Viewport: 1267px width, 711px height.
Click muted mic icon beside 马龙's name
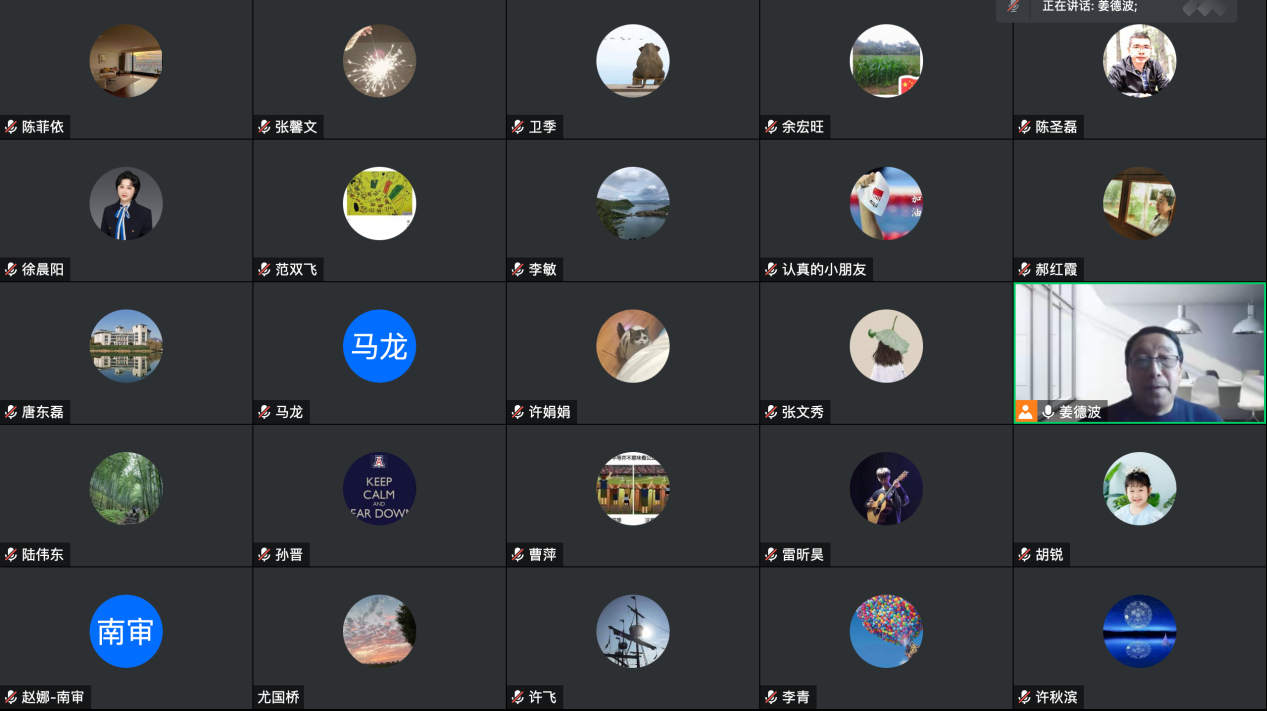[265, 412]
